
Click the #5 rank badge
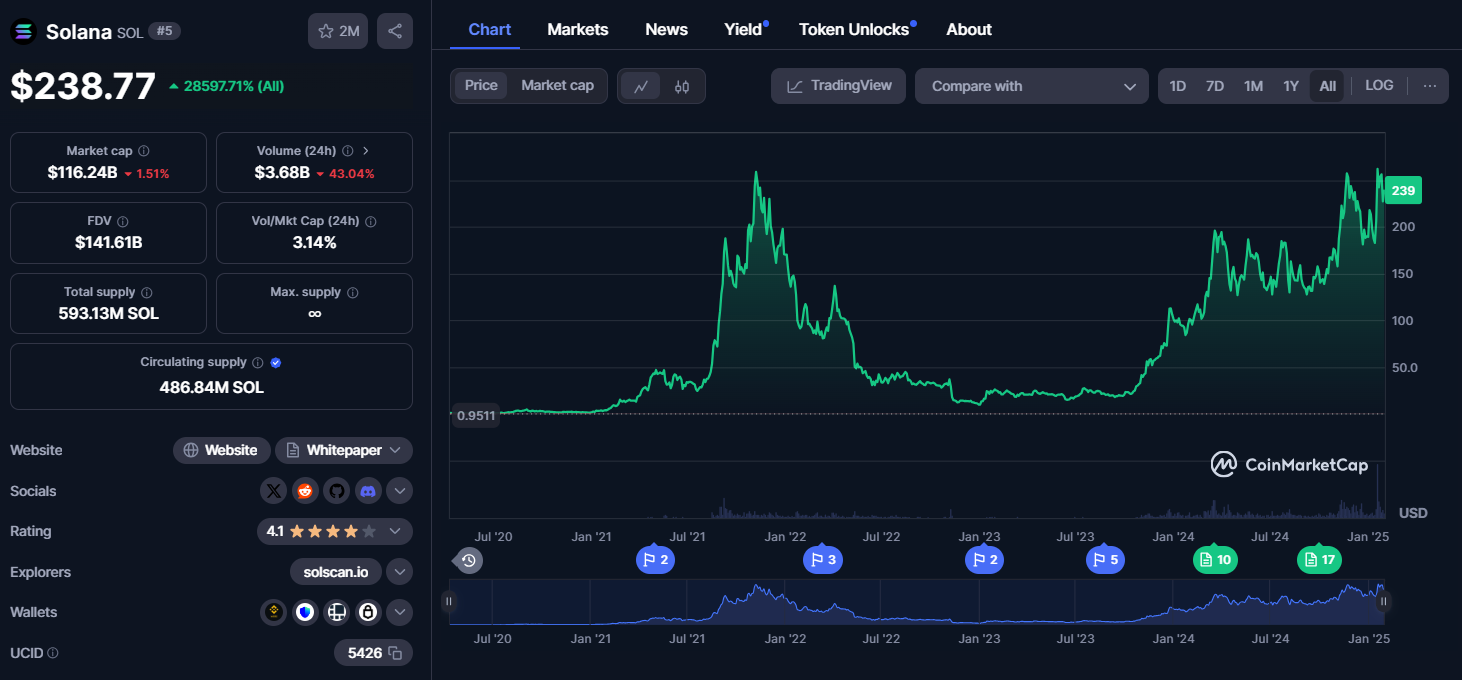click(165, 31)
